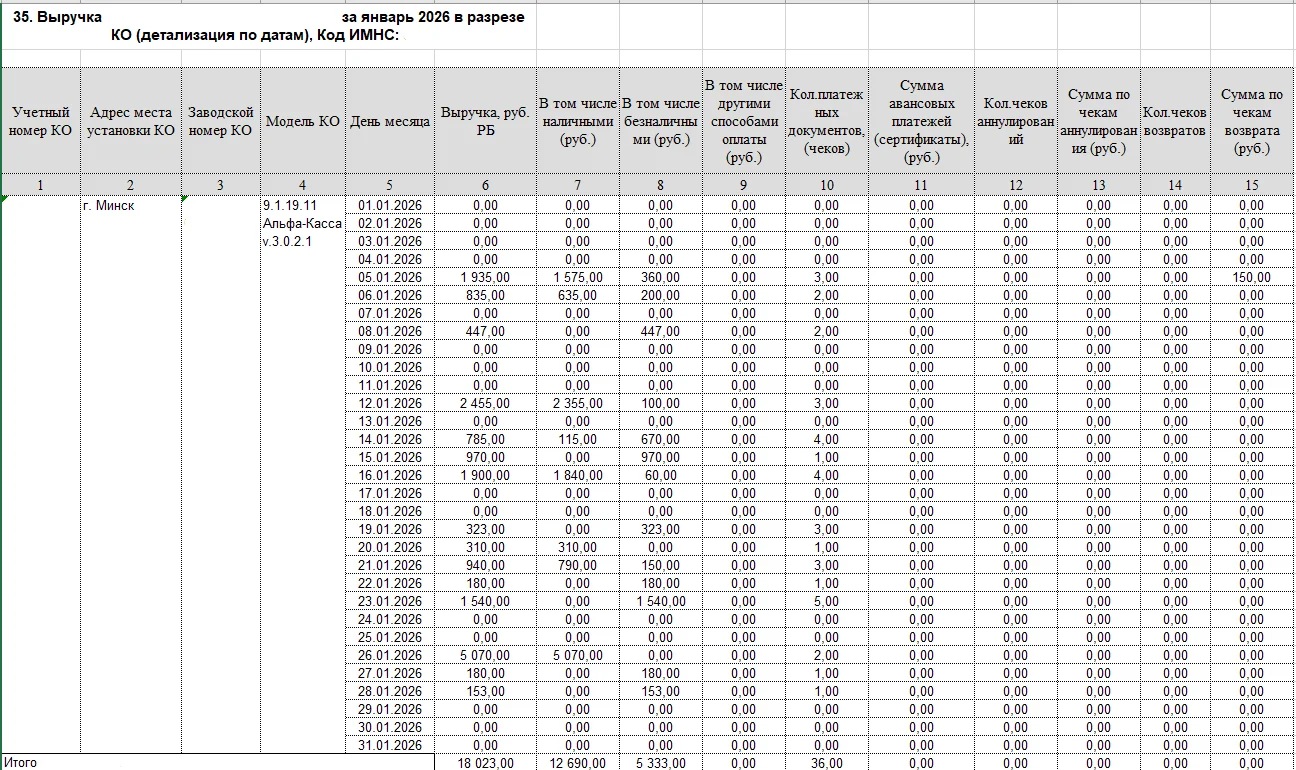Click the date cell 26.01.2026
1296x770 pixels.
point(390,655)
